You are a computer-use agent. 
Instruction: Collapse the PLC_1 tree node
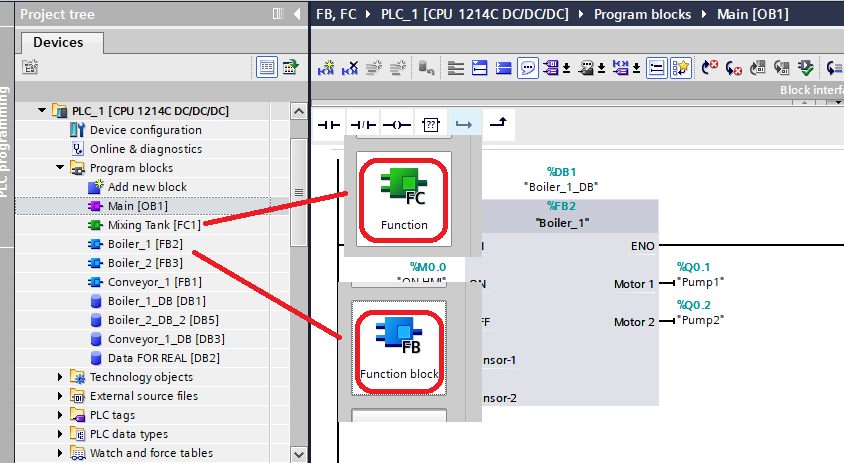[41, 110]
